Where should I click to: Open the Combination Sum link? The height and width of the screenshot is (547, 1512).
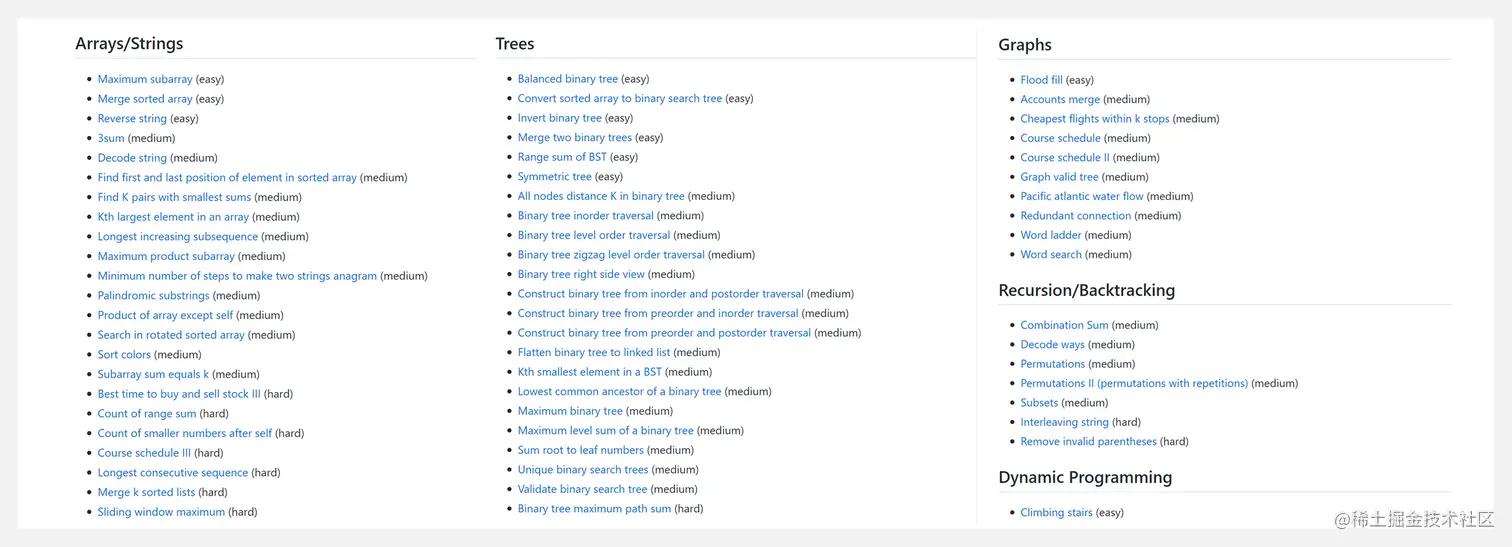tap(1065, 325)
